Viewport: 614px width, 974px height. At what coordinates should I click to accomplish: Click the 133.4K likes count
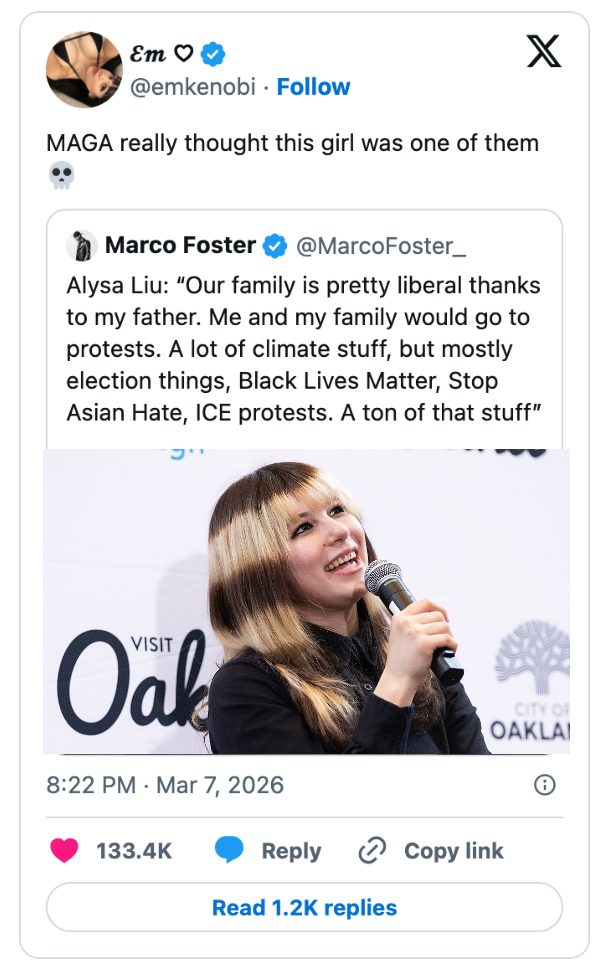tap(134, 851)
